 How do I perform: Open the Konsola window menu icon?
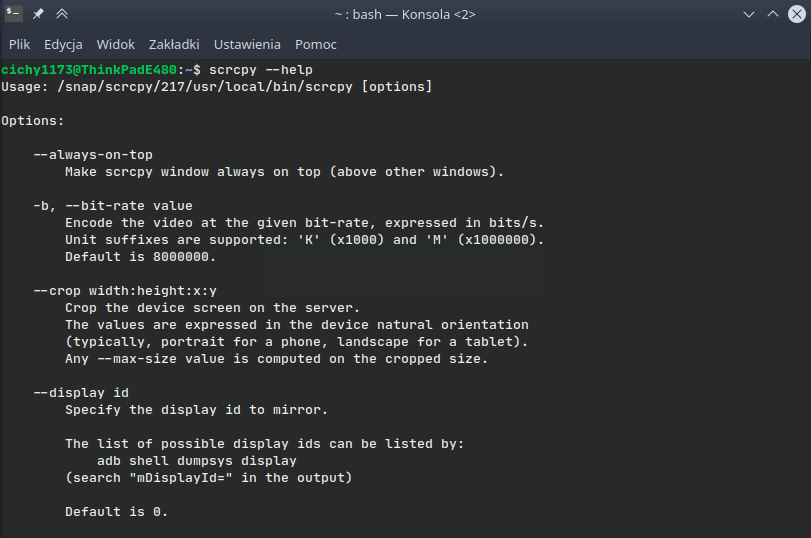(x=14, y=15)
